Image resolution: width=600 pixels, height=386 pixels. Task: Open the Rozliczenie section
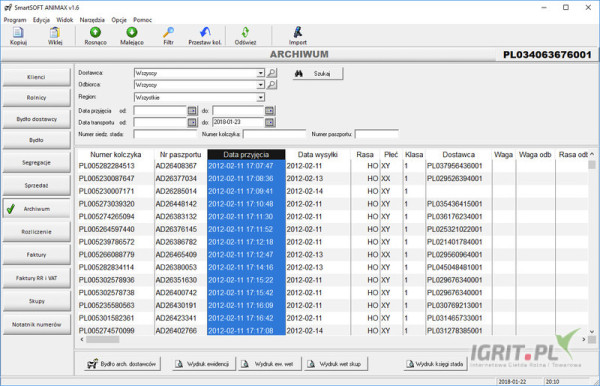coord(36,232)
